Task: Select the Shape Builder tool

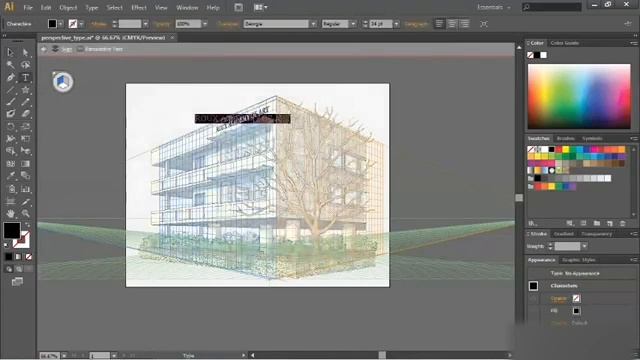Action: (x=10, y=151)
